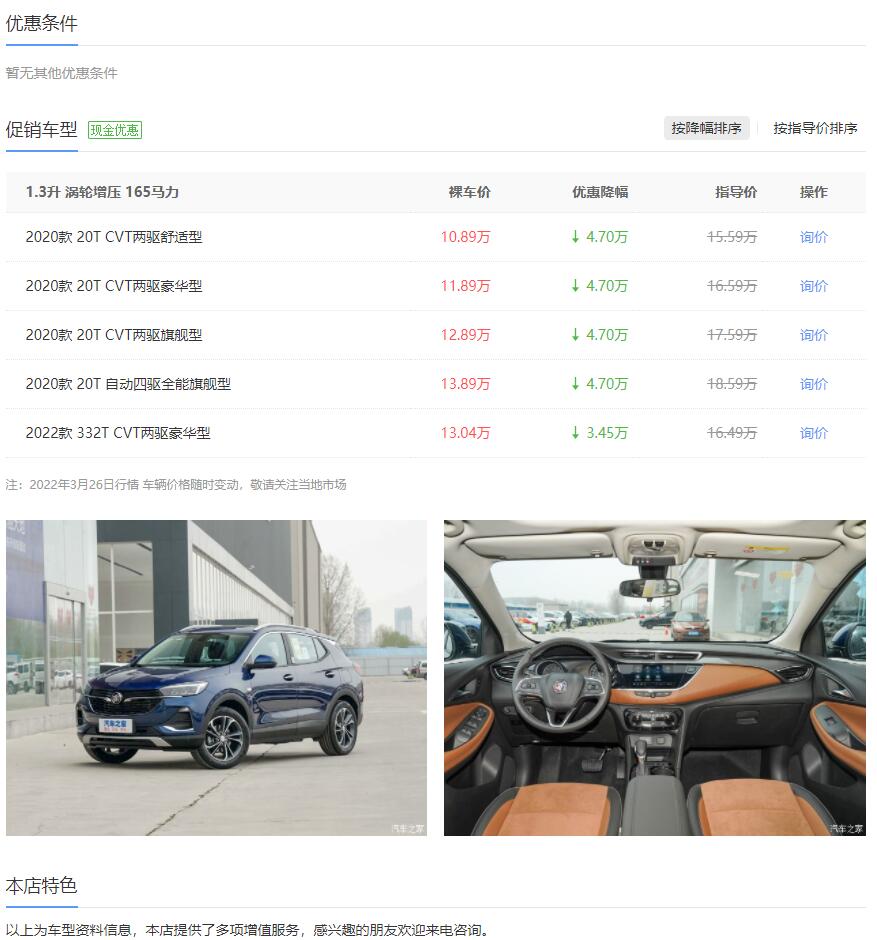Click 询价 for 2022款 332T CVT两驱豪华型
Viewport: 877px width, 940px height.
pyautogui.click(x=813, y=433)
